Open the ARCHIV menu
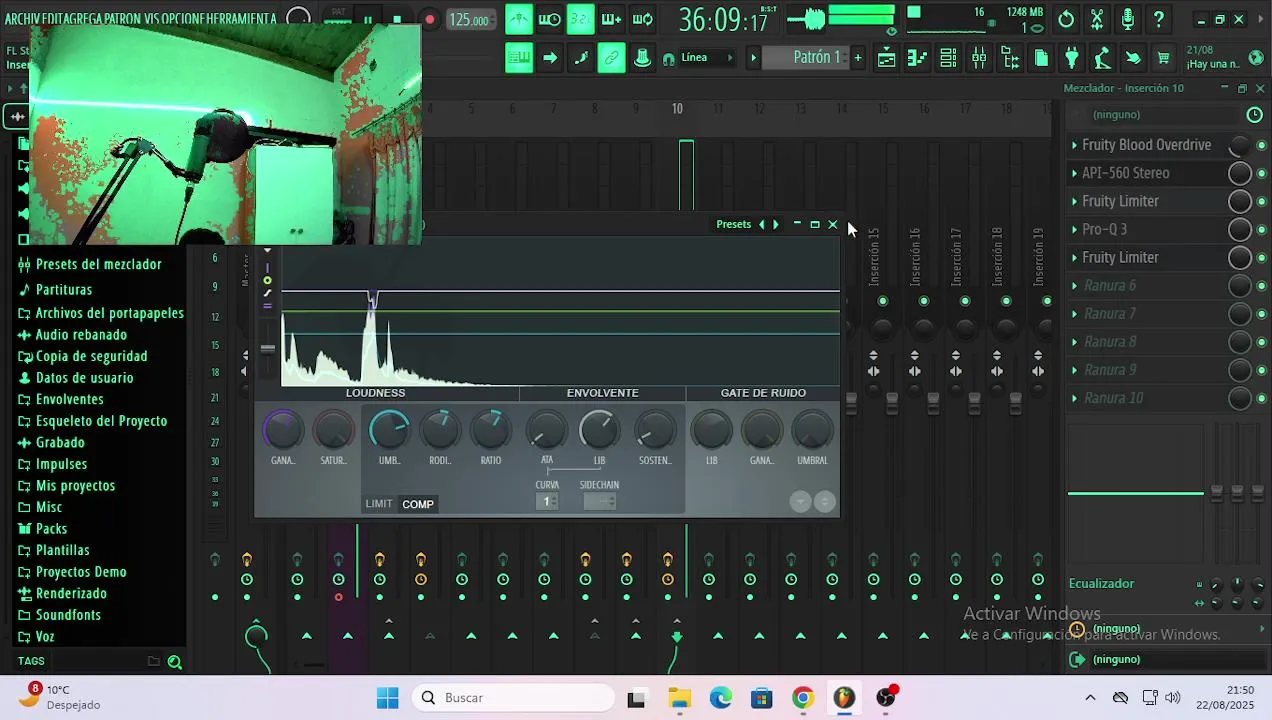 (22, 19)
